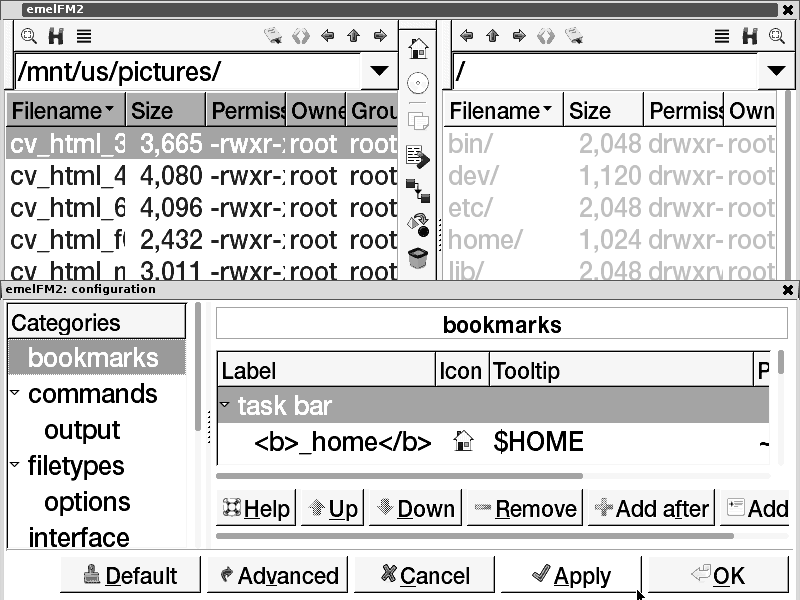
Task: Click the Size column header in left pane
Action: pyautogui.click(x=165, y=110)
